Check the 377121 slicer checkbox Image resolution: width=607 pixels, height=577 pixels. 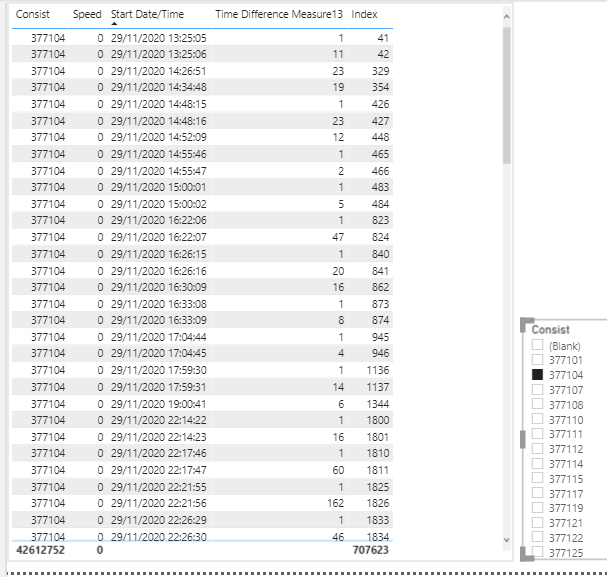pyautogui.click(x=537, y=522)
